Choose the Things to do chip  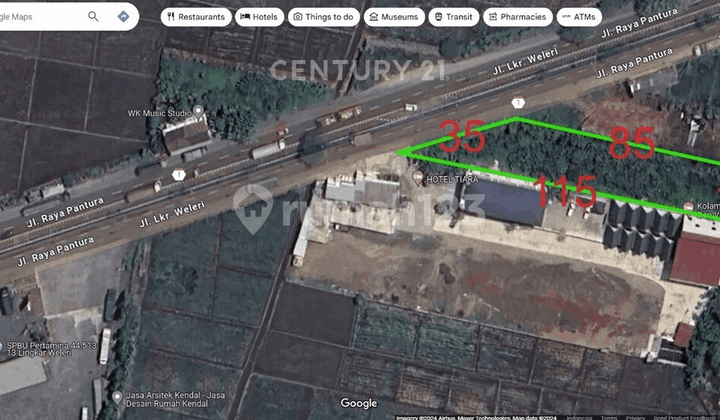(x=324, y=17)
